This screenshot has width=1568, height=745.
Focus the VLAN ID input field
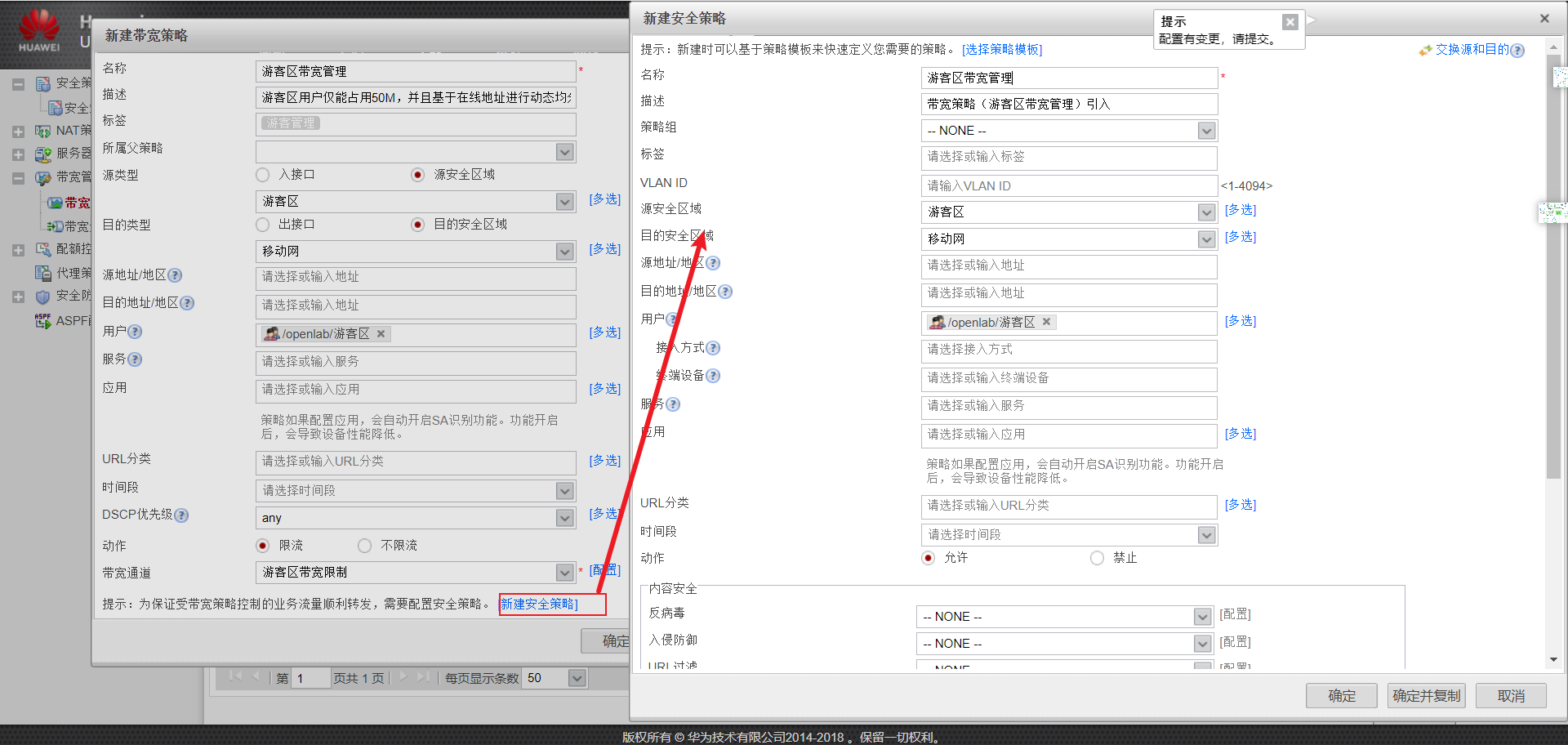tap(1069, 186)
